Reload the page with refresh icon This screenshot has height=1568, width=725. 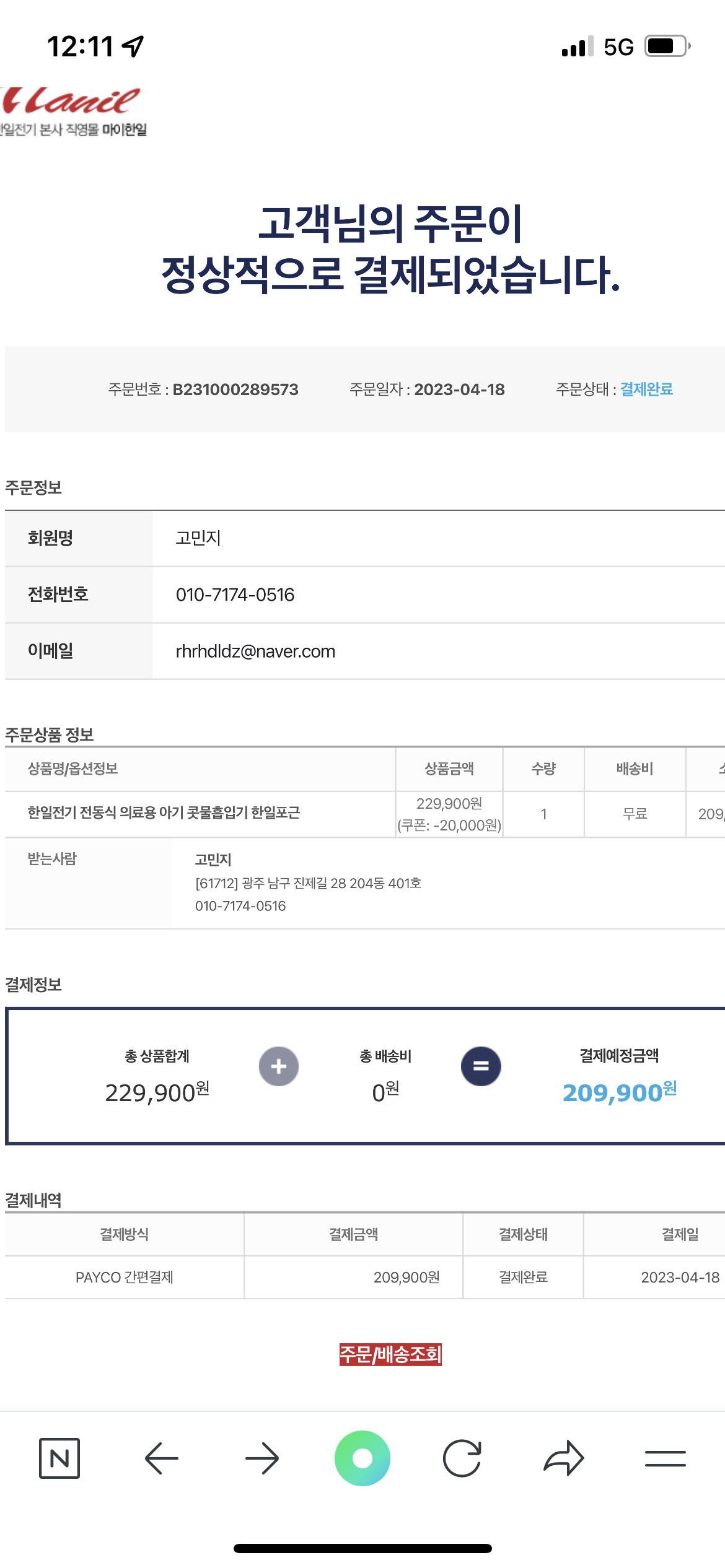(462, 1458)
